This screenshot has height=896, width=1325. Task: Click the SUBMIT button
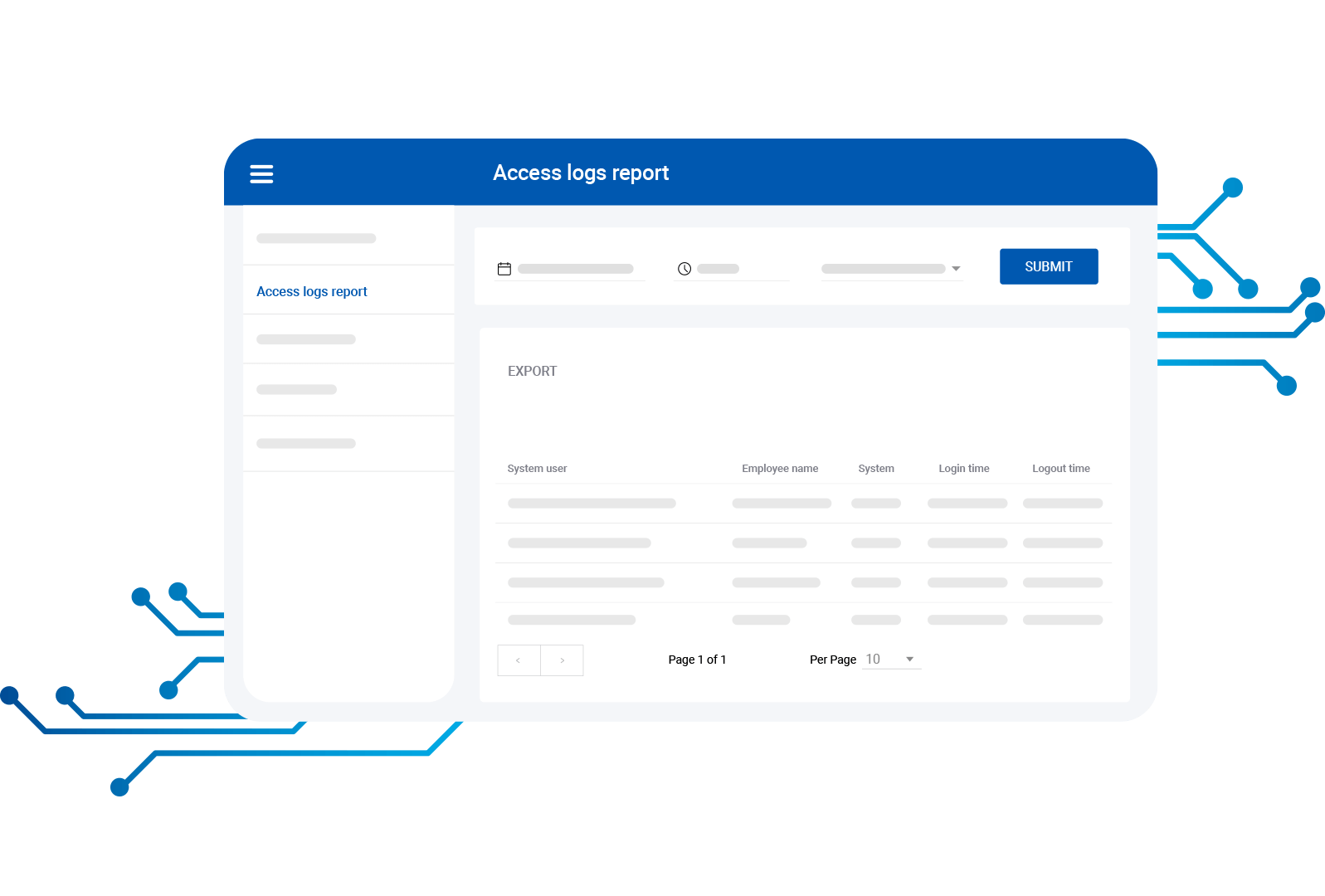pos(1049,266)
